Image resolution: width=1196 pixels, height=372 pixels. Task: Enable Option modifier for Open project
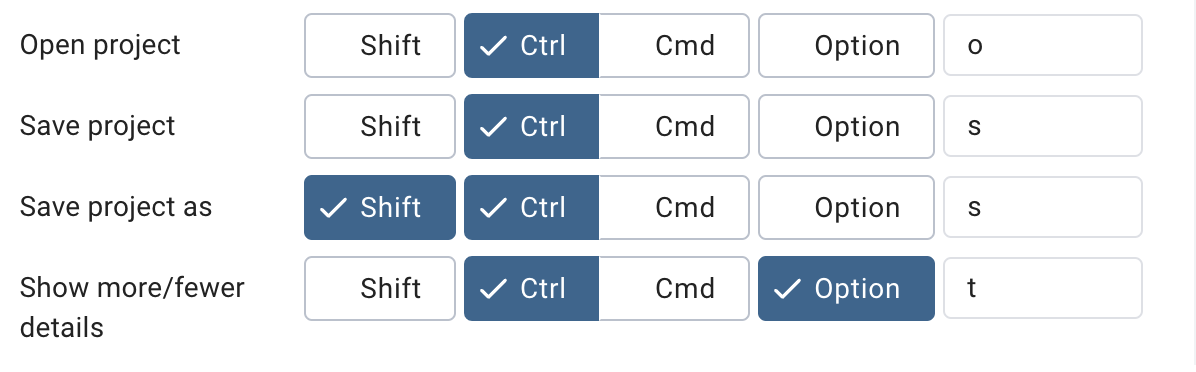point(846,46)
